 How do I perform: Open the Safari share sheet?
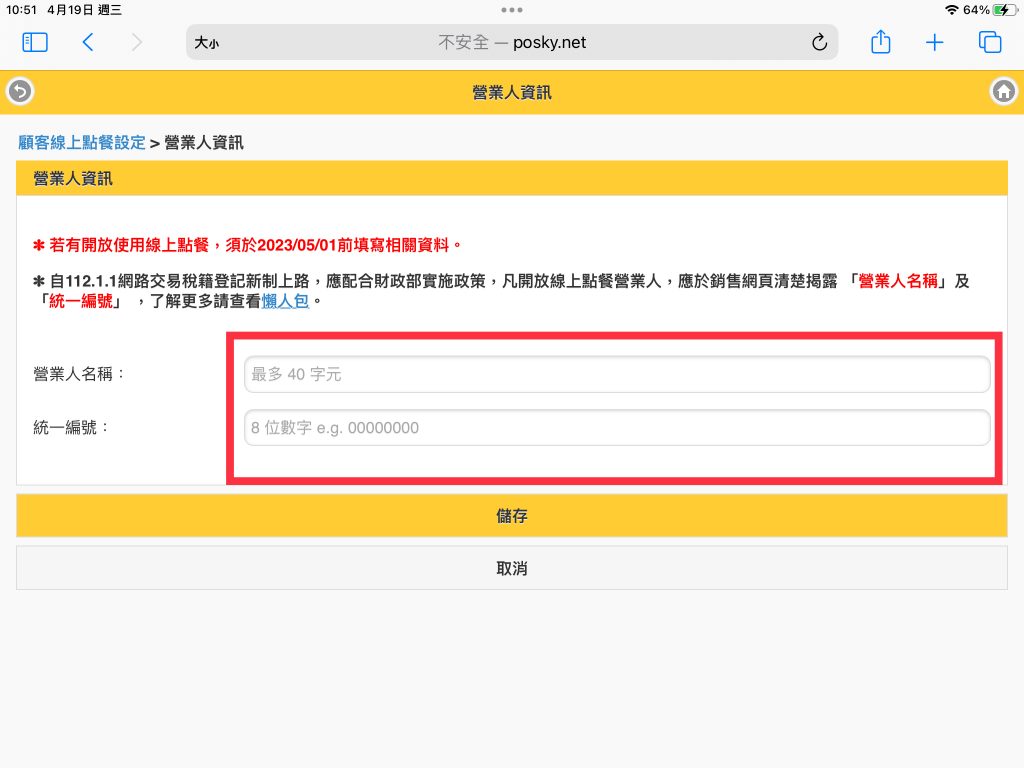880,42
